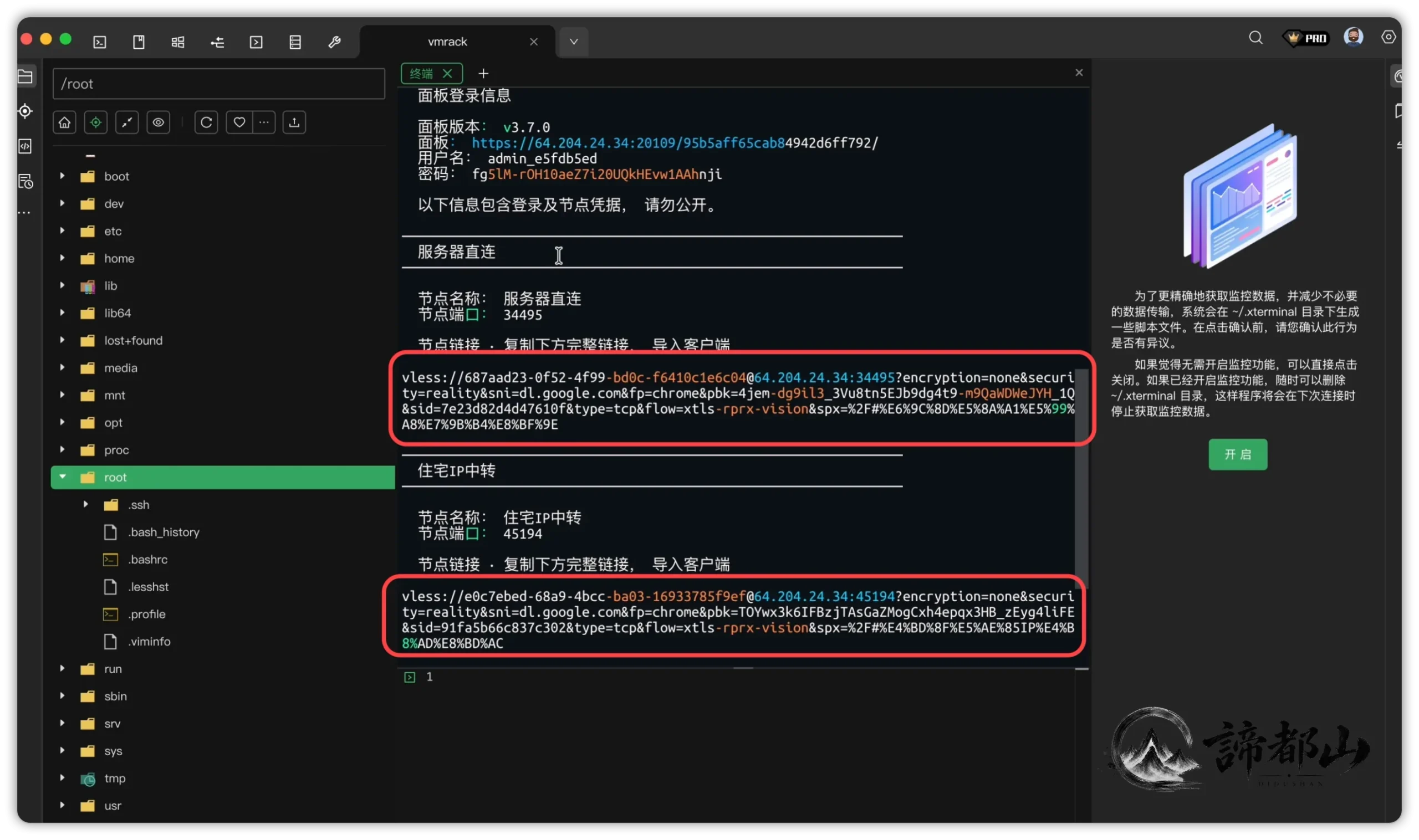Image resolution: width=1419 pixels, height=840 pixels.
Task: Open the user avatar profile
Action: coord(1354,37)
